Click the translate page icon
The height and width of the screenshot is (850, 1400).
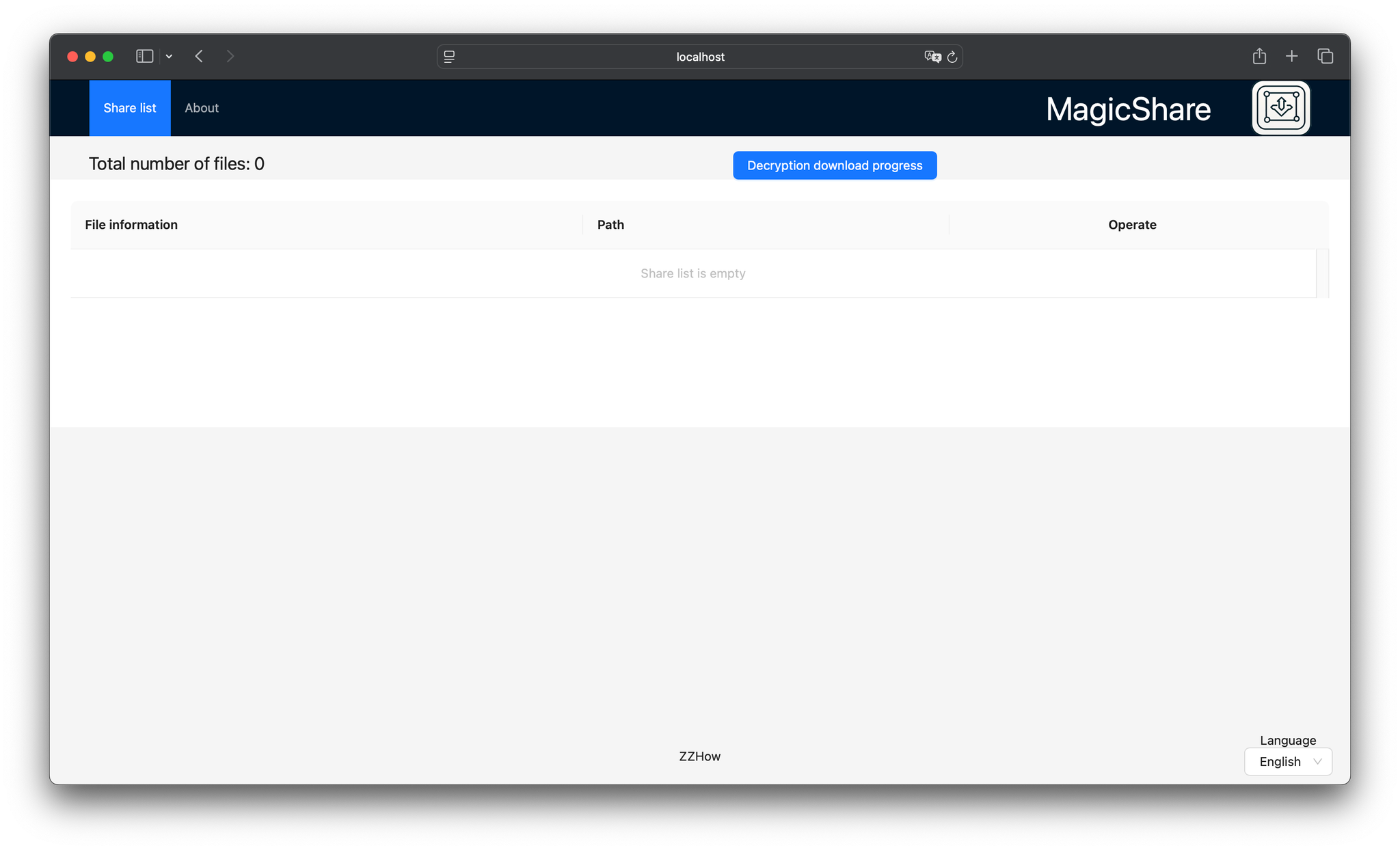(932, 57)
